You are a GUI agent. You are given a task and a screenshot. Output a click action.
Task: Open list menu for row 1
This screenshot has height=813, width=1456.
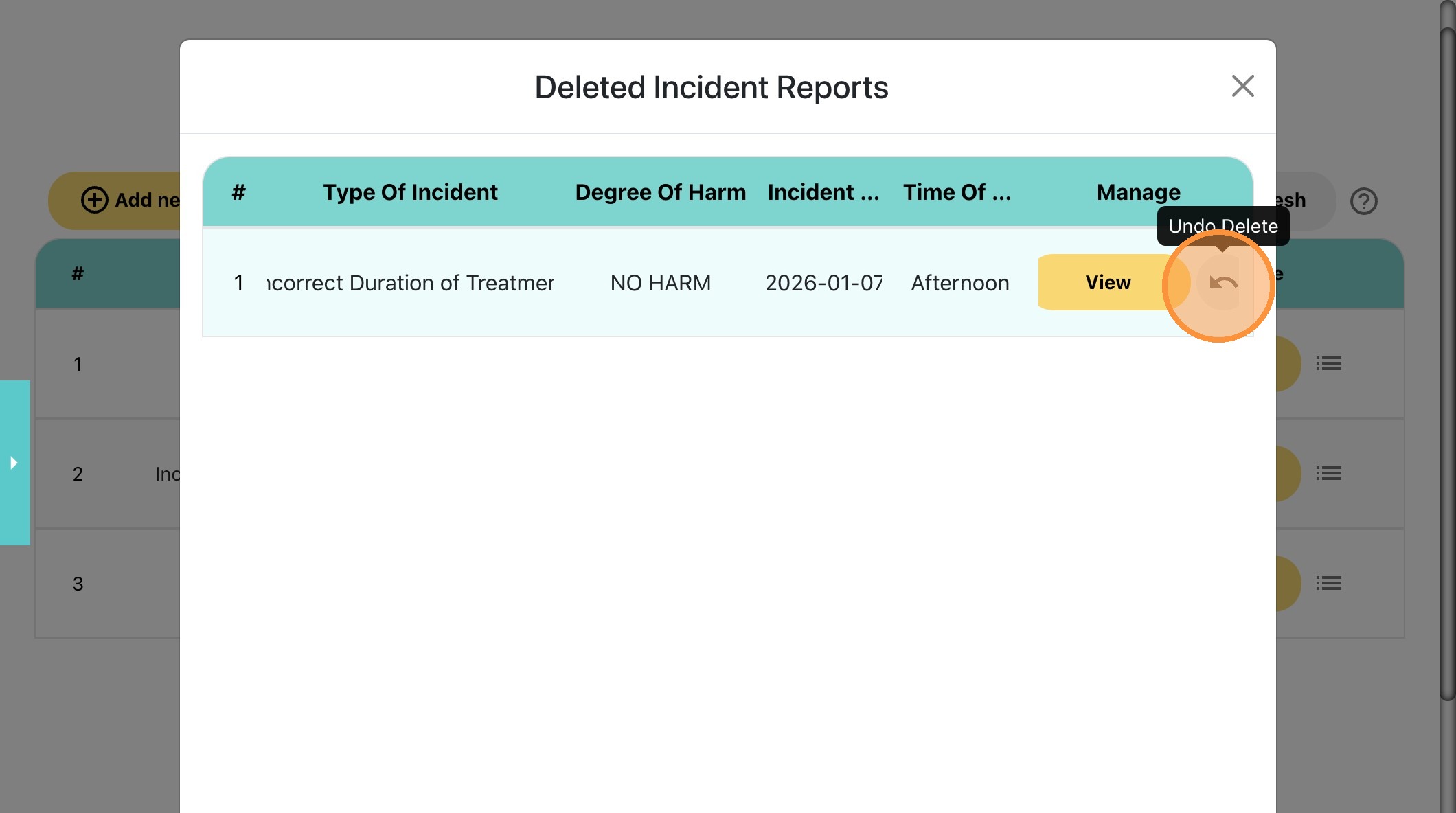(x=1328, y=363)
